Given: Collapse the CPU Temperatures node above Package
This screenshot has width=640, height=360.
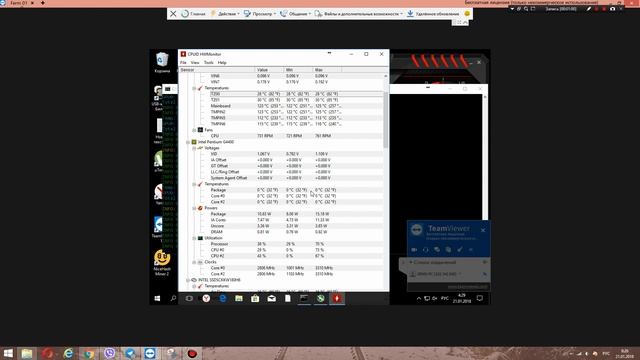Looking at the screenshot, I should (194, 184).
